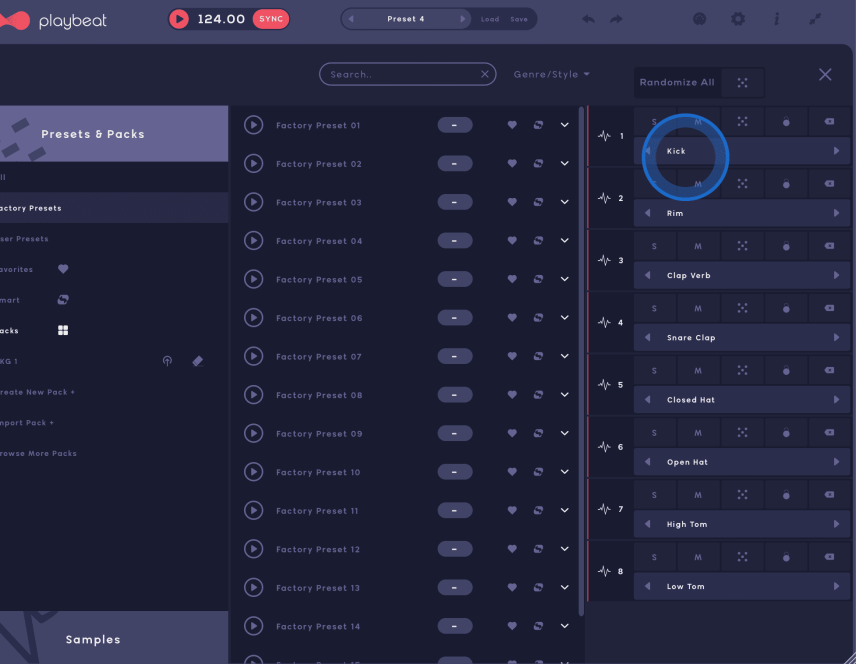
Task: Lock the Rim track with its padlock icon
Action: (786, 183)
